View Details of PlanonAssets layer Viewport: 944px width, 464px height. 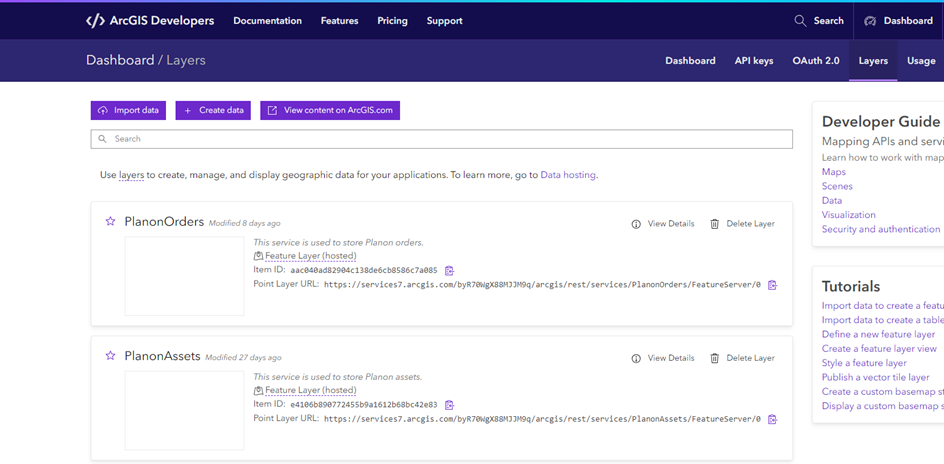point(671,358)
